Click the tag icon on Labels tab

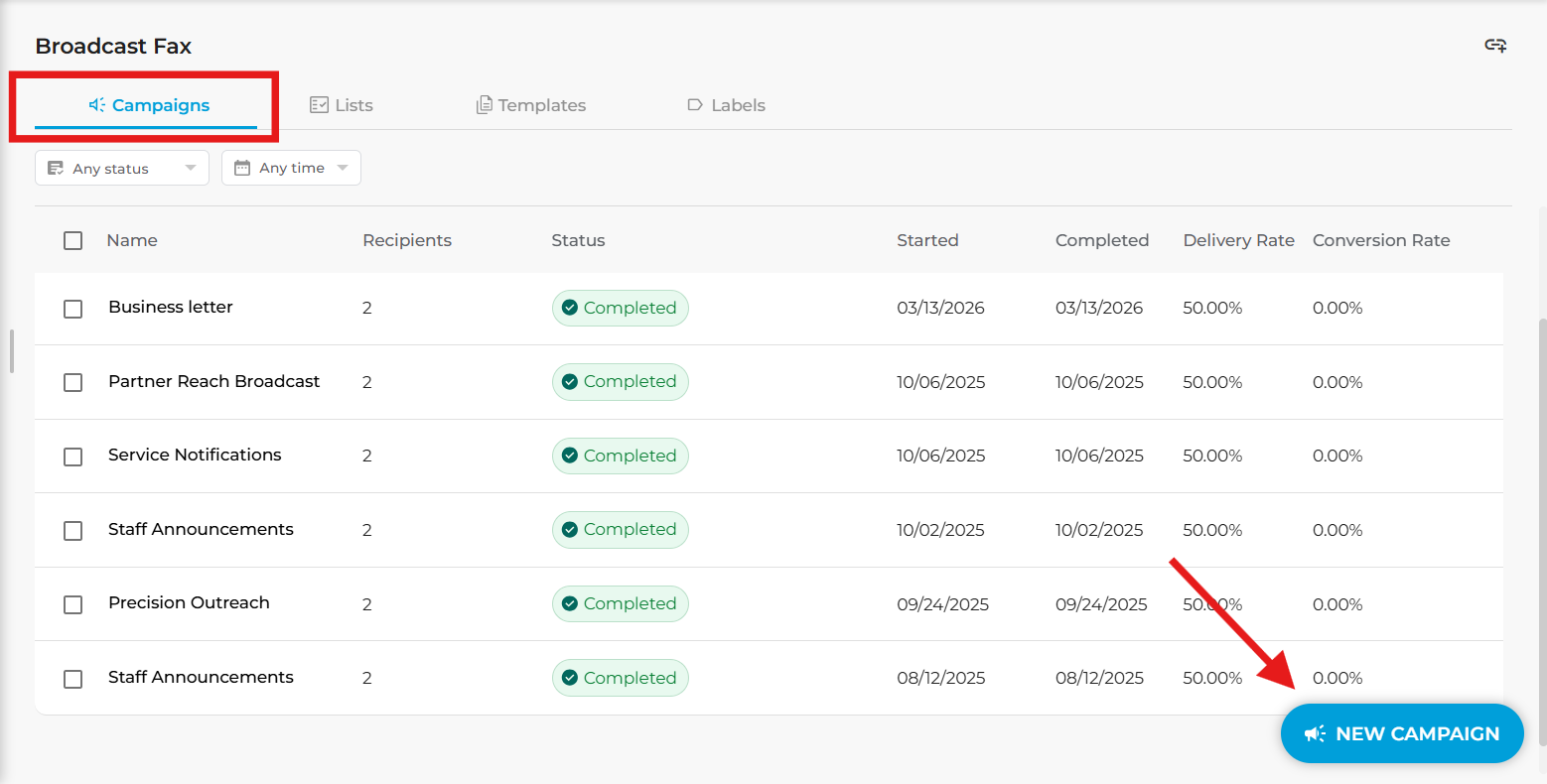tap(695, 105)
